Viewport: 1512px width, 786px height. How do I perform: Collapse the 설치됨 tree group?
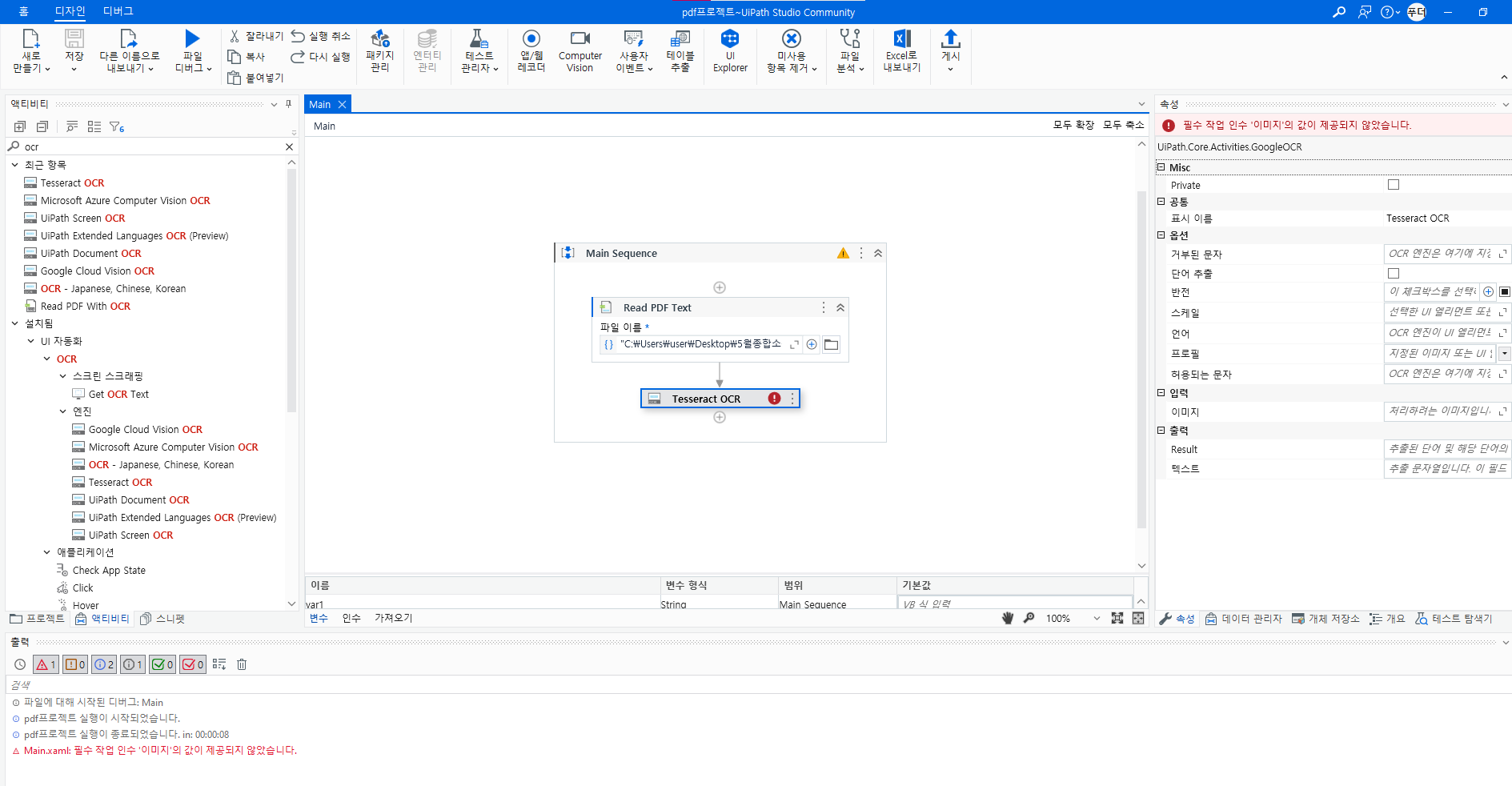(14, 323)
